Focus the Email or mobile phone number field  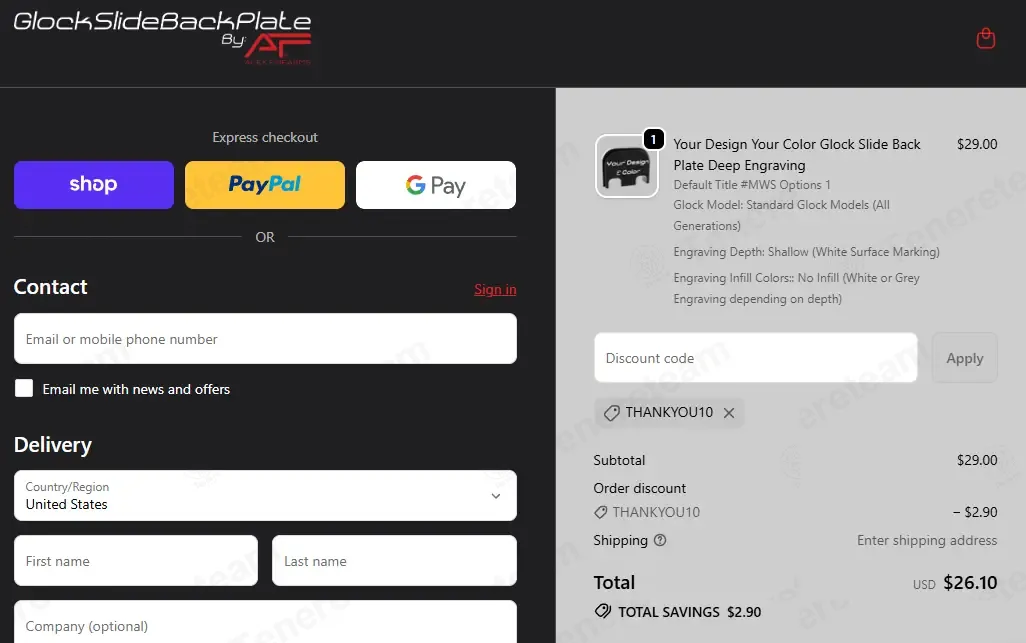coord(265,339)
